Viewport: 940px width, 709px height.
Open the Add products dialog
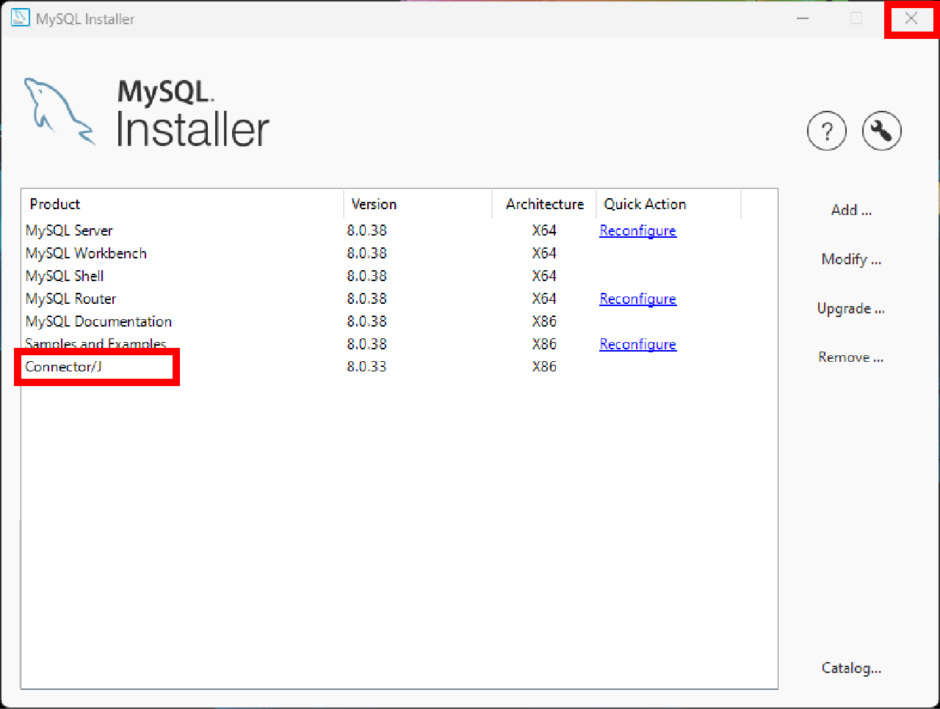click(850, 210)
